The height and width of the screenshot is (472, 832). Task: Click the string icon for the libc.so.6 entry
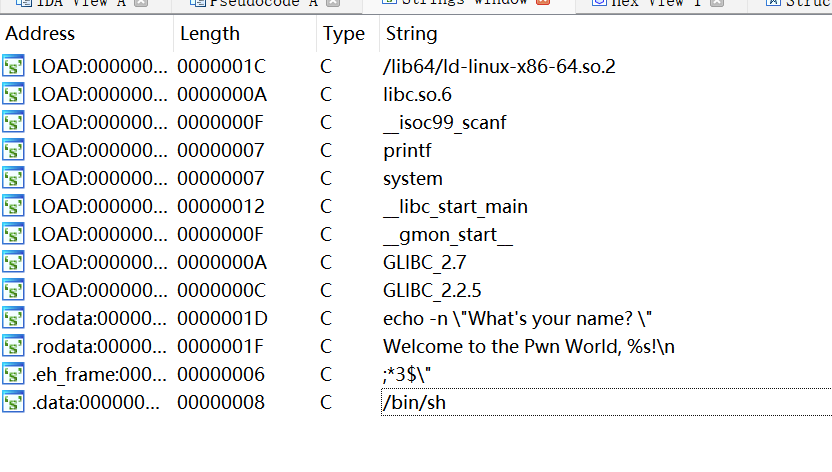14,95
